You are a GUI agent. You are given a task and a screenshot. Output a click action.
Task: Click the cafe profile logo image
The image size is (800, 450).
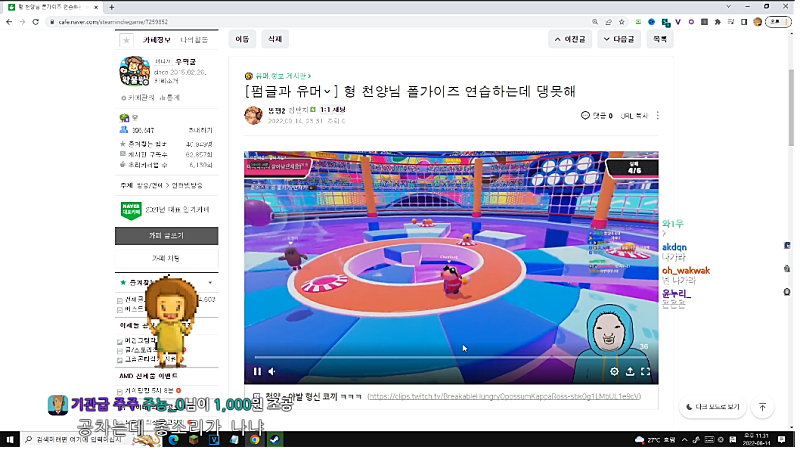(134, 71)
